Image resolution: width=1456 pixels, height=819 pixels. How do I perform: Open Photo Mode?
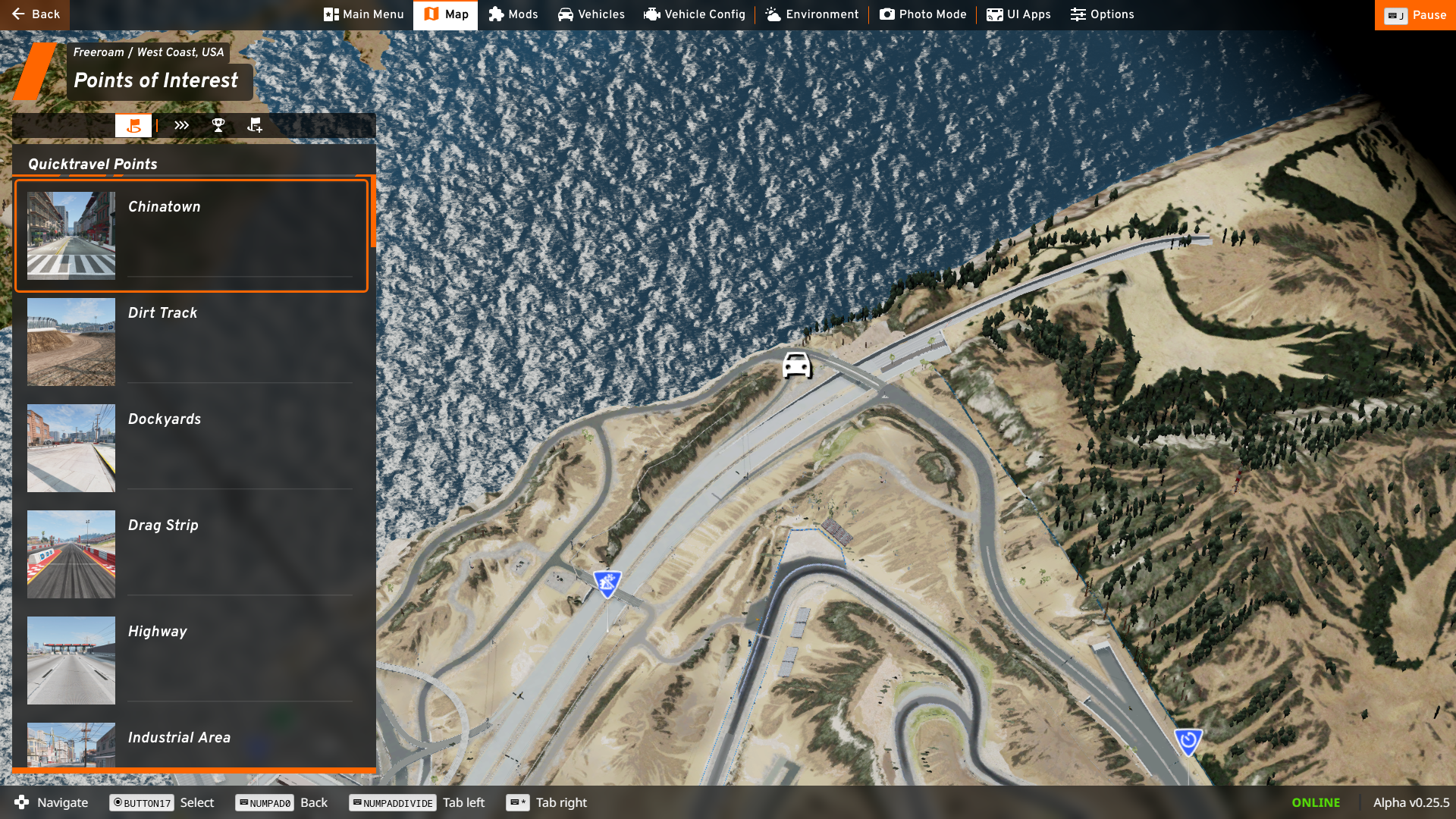coord(923,14)
